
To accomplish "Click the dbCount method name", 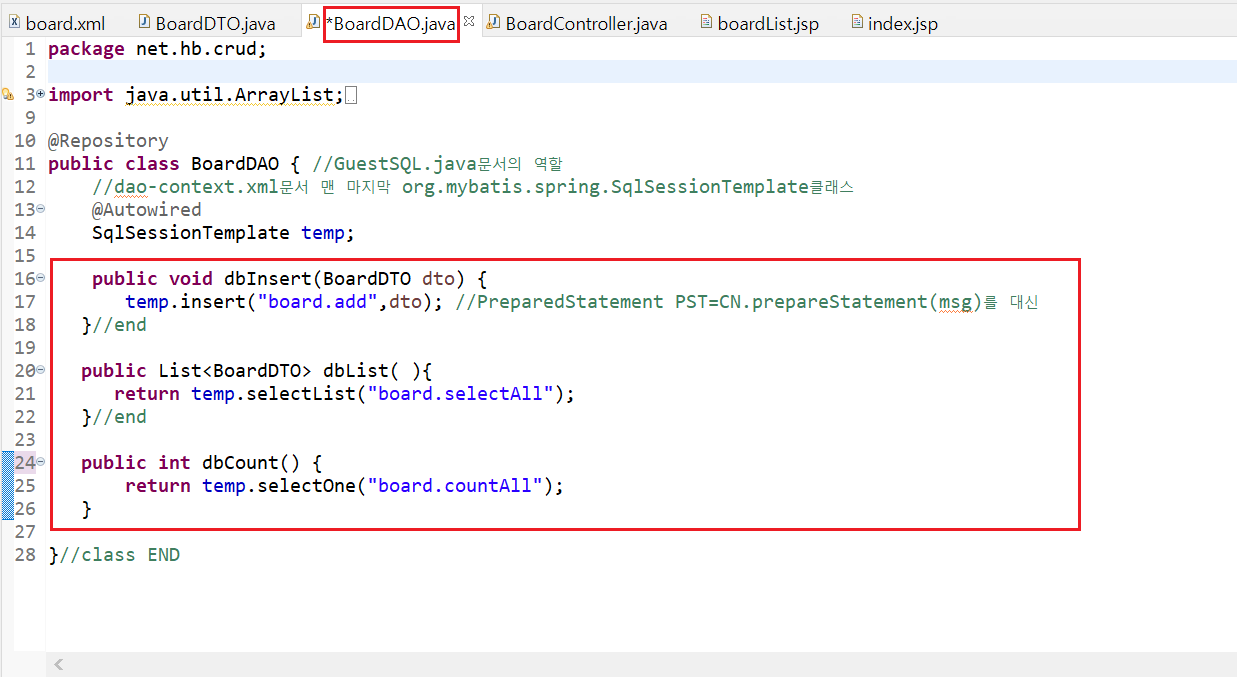I will (240, 463).
